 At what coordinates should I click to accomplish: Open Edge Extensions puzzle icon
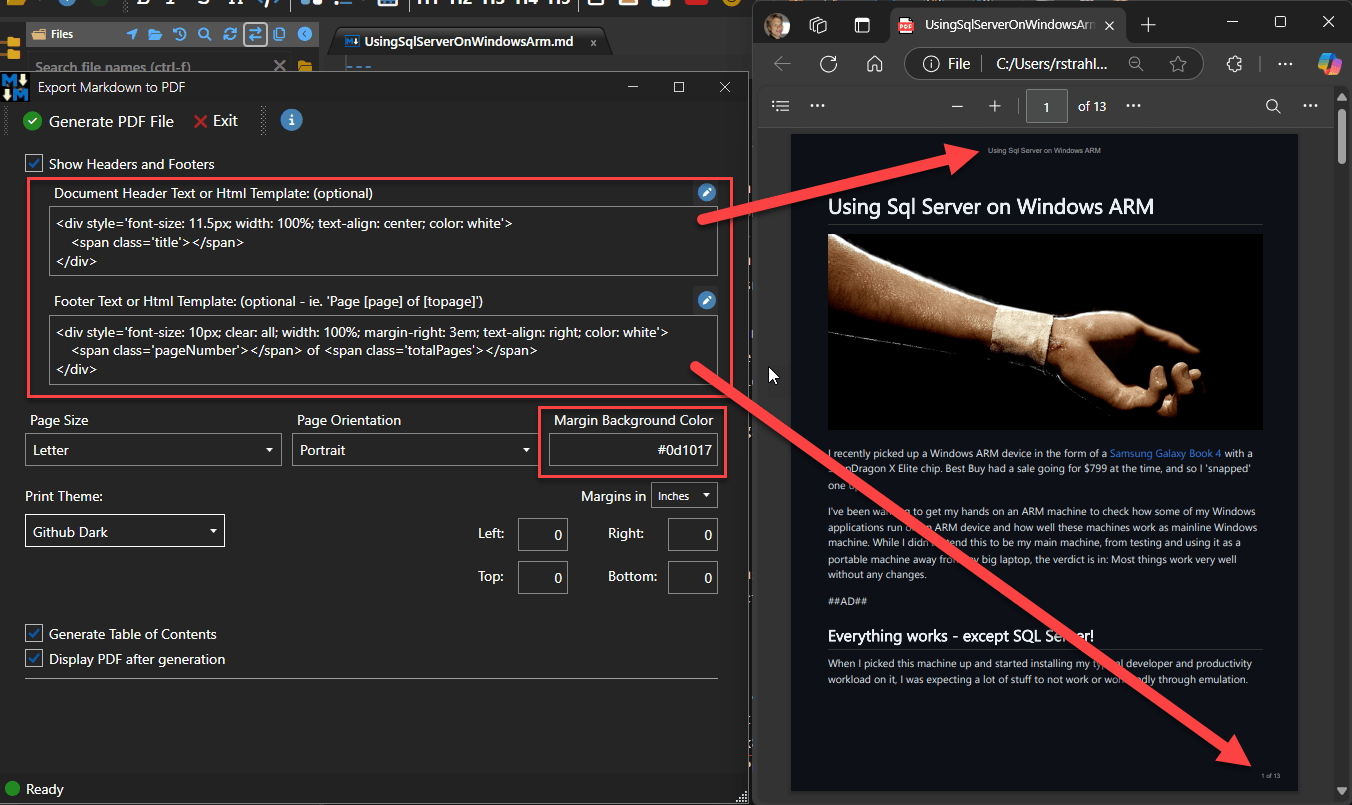coord(1234,64)
